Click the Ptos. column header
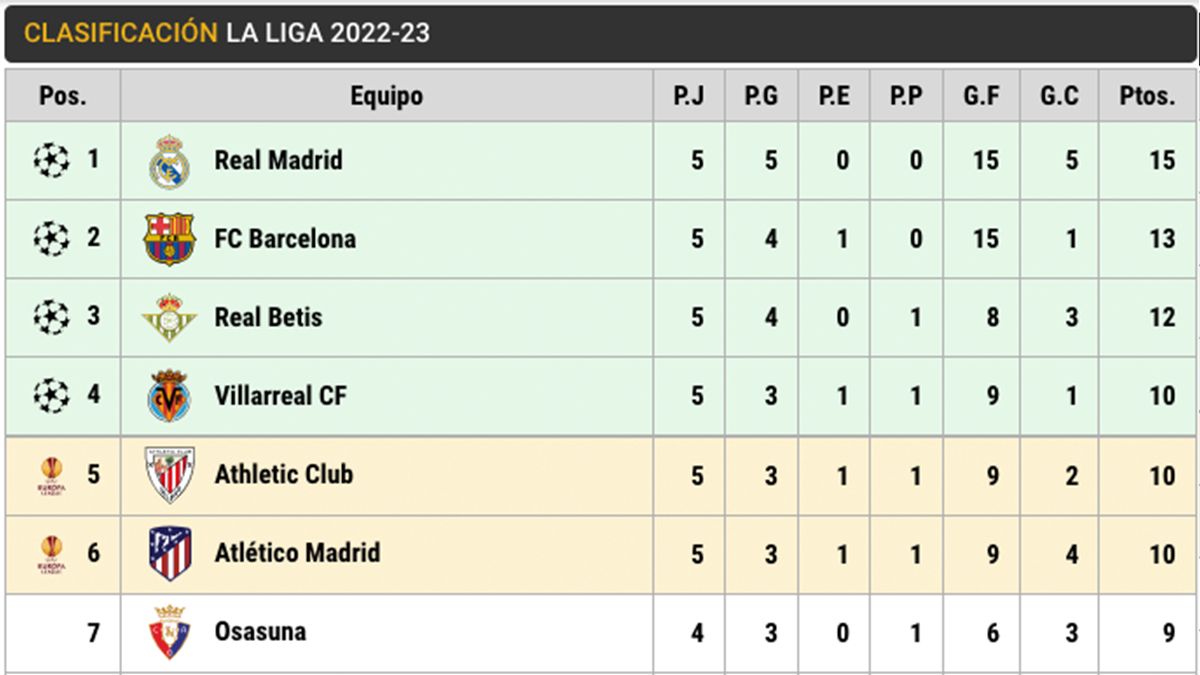The height and width of the screenshot is (675, 1200). tap(1147, 96)
